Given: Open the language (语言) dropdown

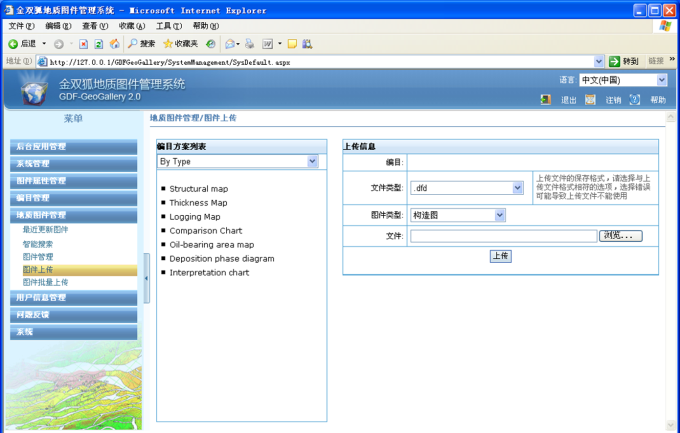Looking at the screenshot, I should 661,80.
